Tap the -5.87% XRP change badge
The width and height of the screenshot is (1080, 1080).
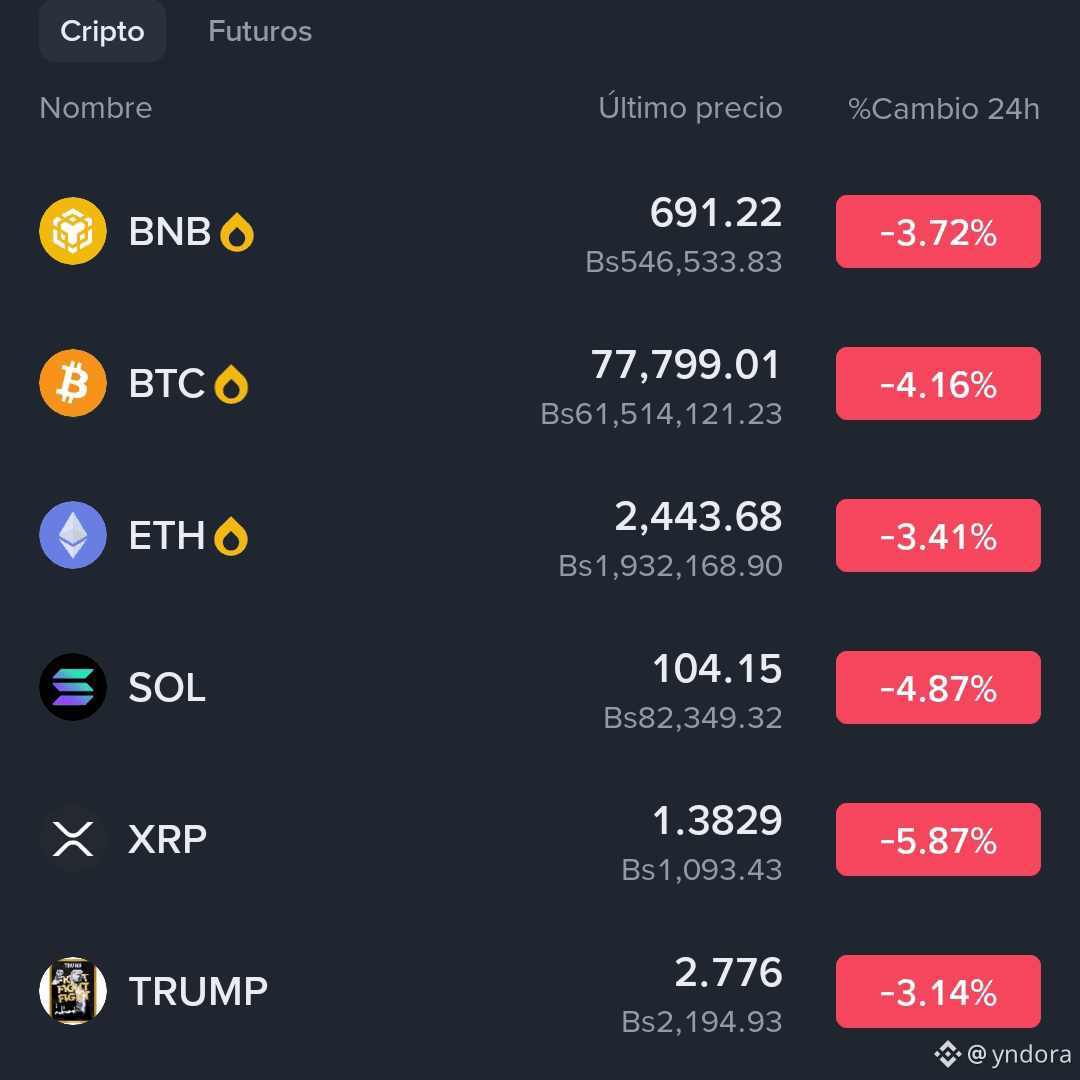(938, 840)
